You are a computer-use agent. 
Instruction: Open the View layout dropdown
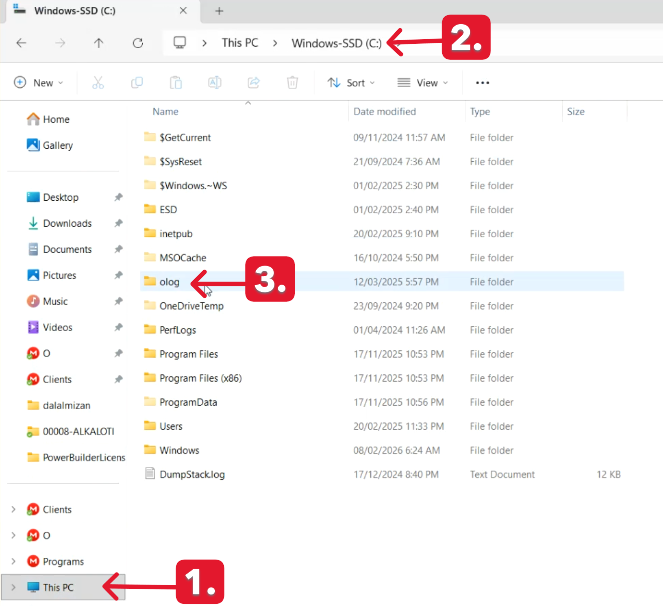pyautogui.click(x=422, y=83)
